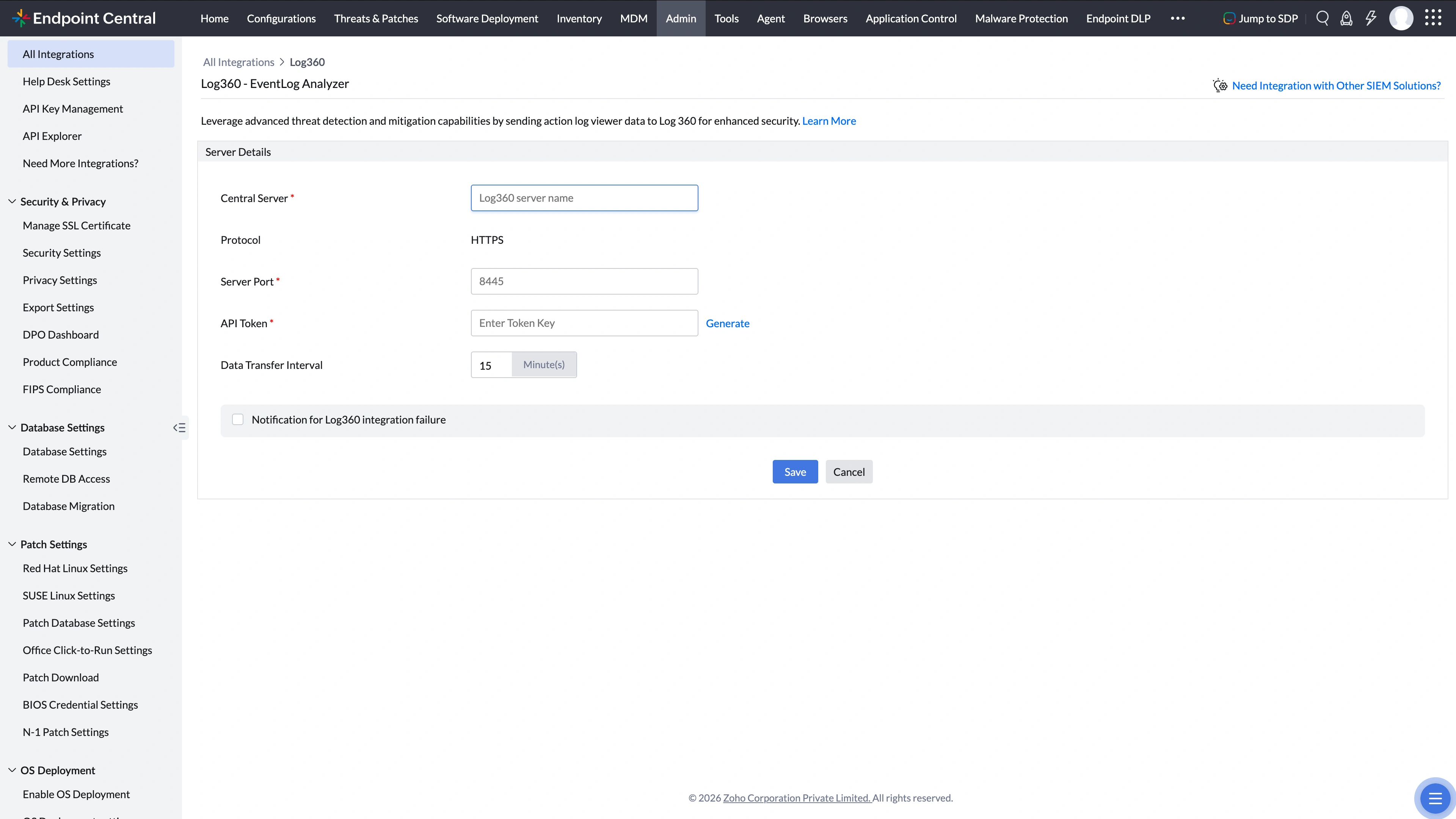Focus the Central Server input field
The height and width of the screenshot is (819, 1456).
[584, 198]
